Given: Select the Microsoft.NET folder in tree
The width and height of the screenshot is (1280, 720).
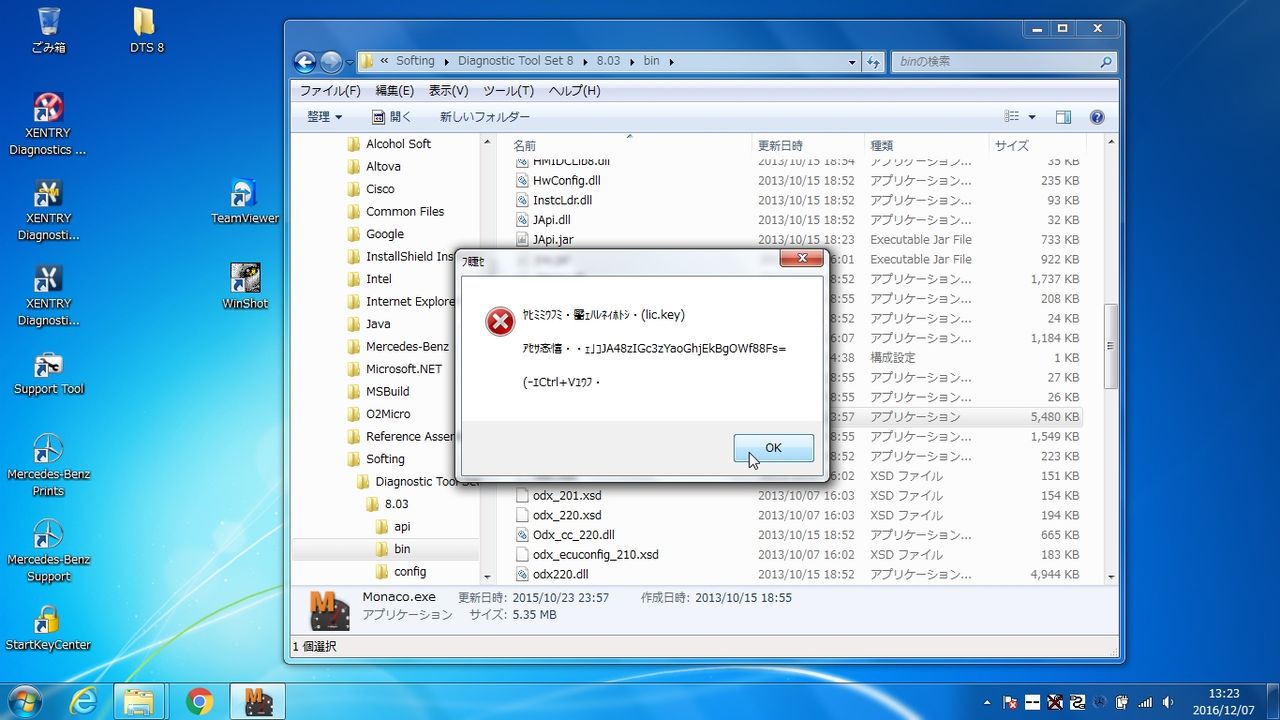Looking at the screenshot, I should [x=404, y=369].
